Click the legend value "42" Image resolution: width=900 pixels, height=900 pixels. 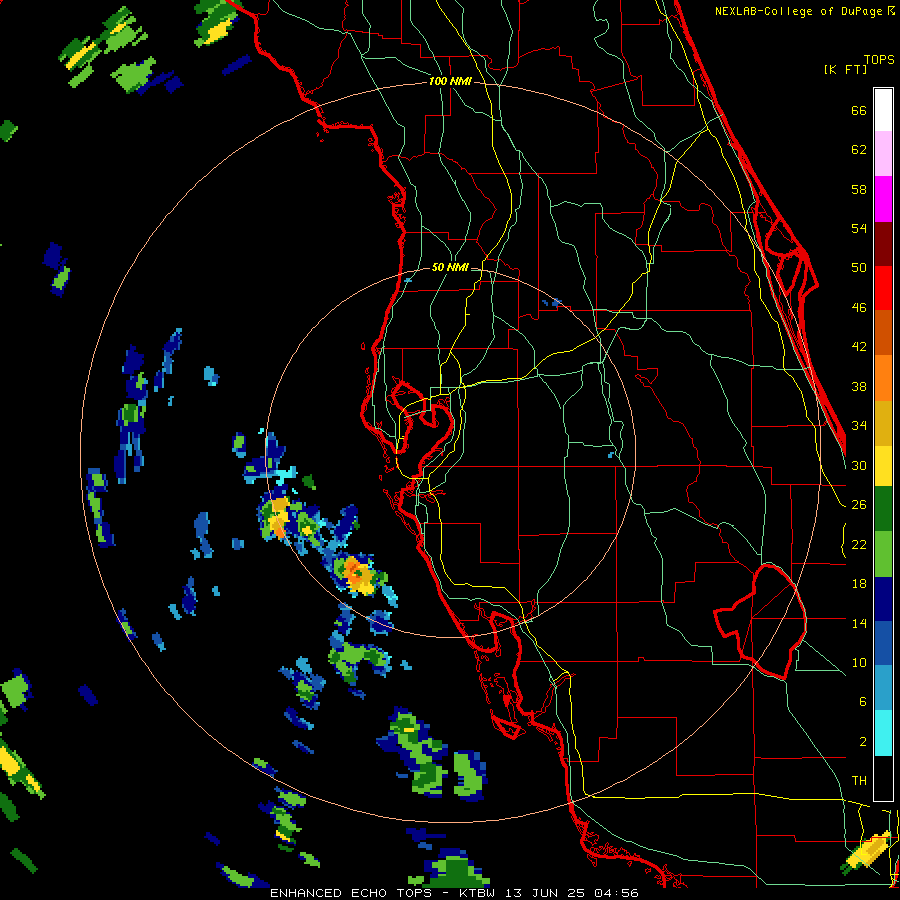[x=859, y=347]
